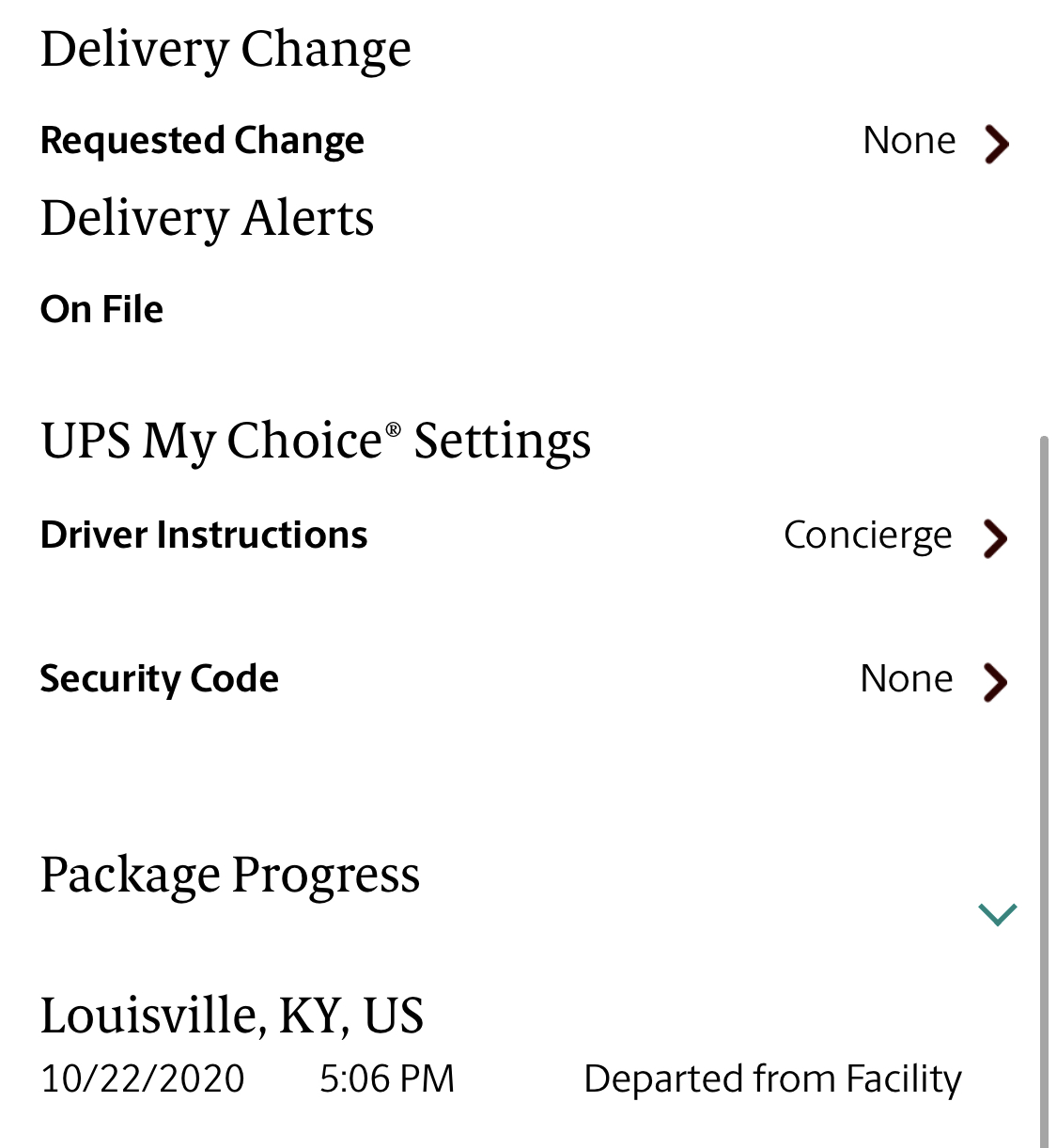Tap the None value for Security Code
1057x1148 pixels.
click(x=907, y=678)
